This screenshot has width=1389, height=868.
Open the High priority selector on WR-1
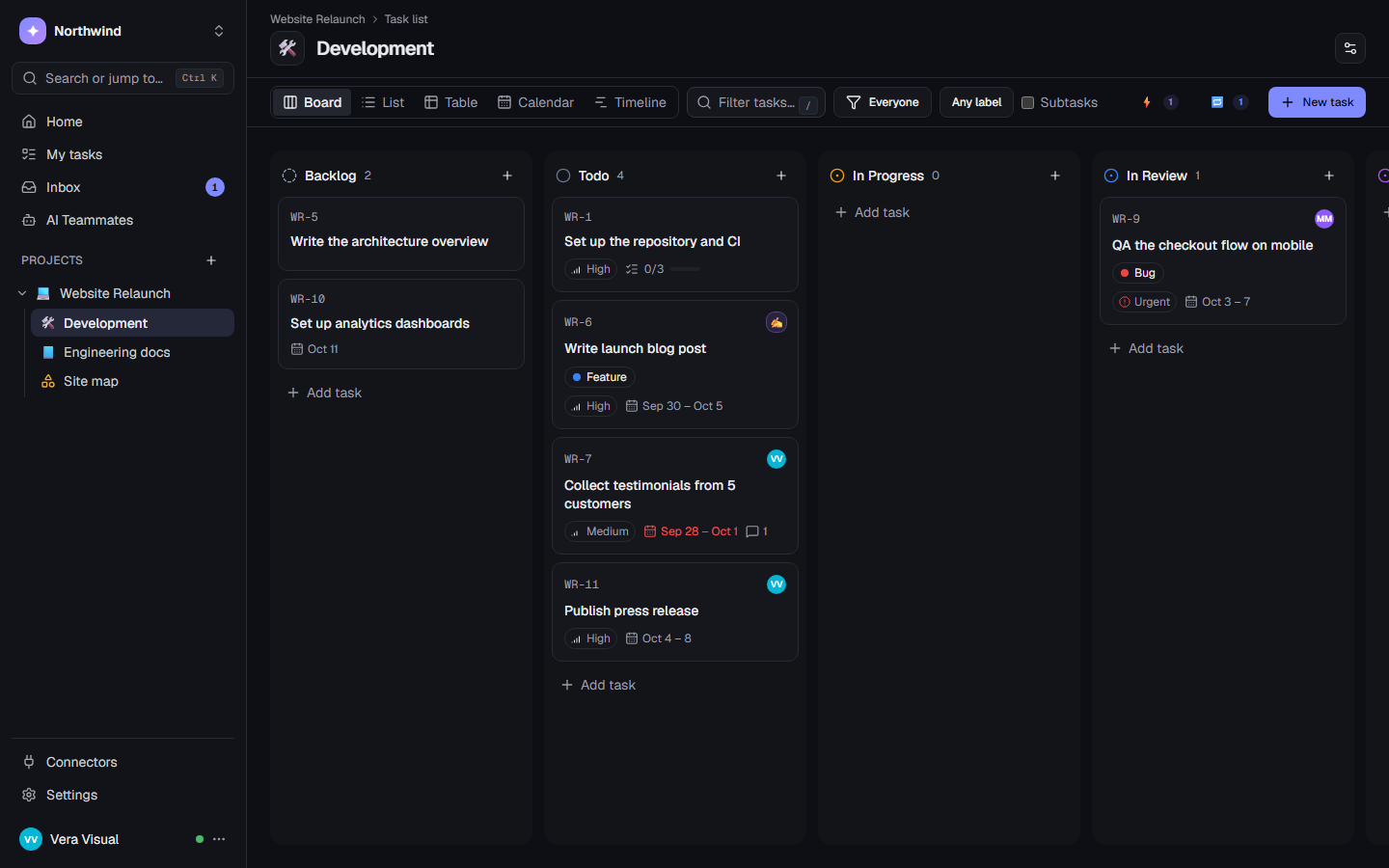590,269
